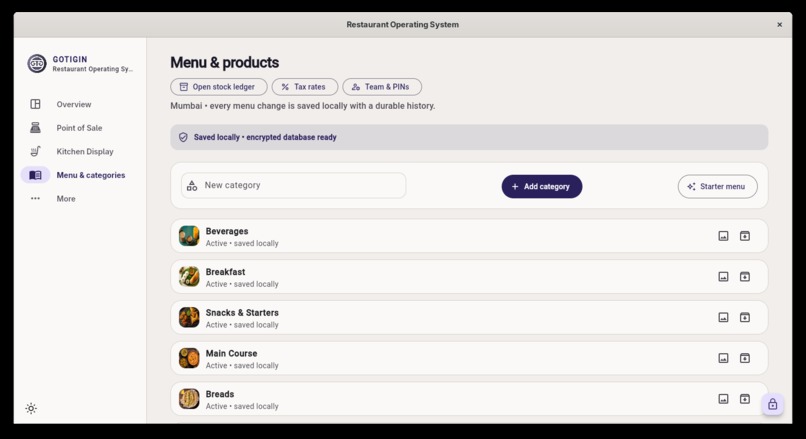Change image for Snacks & Starters
Image resolution: width=806 pixels, height=439 pixels.
723,317
